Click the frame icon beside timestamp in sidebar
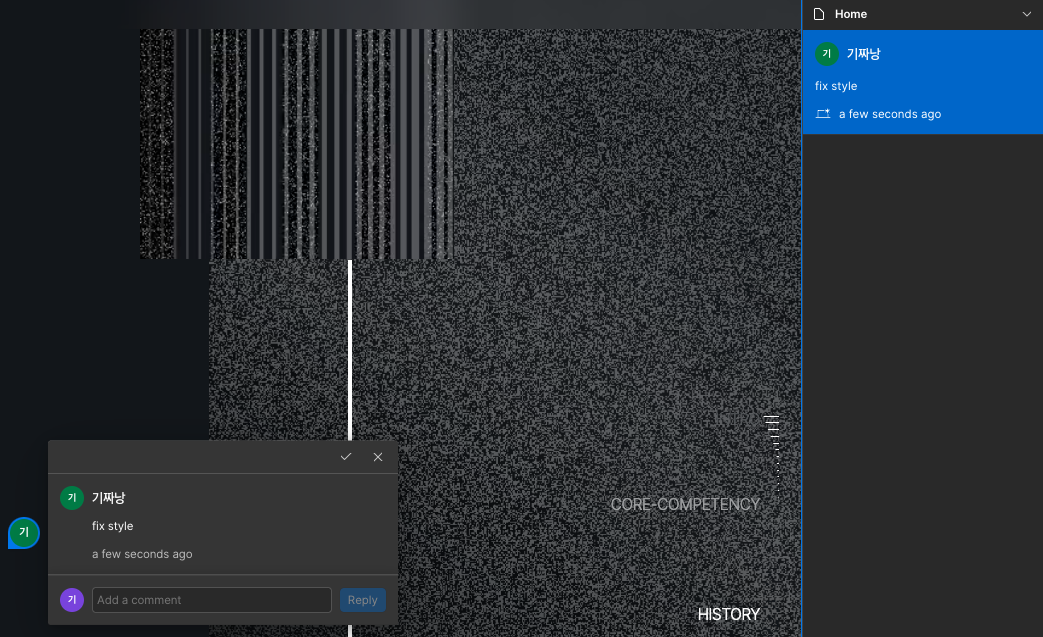Image resolution: width=1043 pixels, height=637 pixels. coord(823,114)
